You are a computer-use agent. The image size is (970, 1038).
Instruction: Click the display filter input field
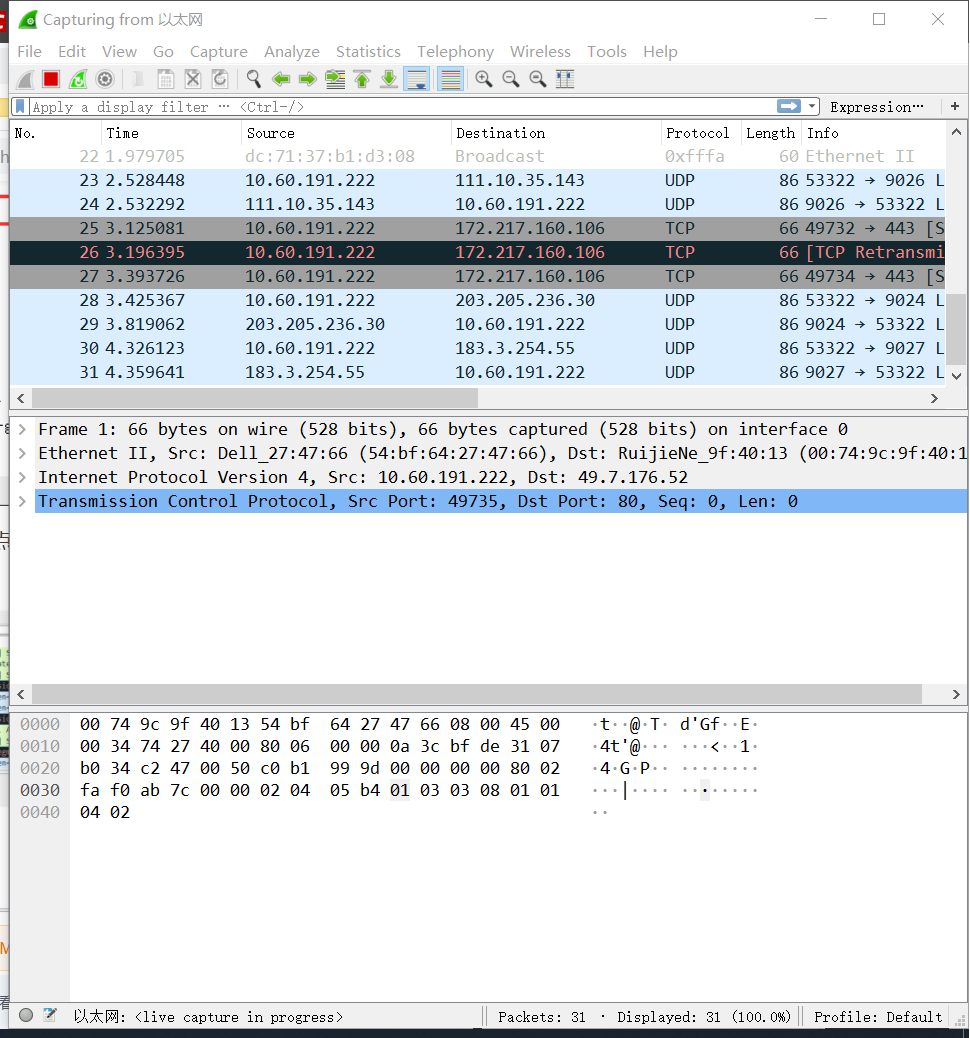point(403,107)
